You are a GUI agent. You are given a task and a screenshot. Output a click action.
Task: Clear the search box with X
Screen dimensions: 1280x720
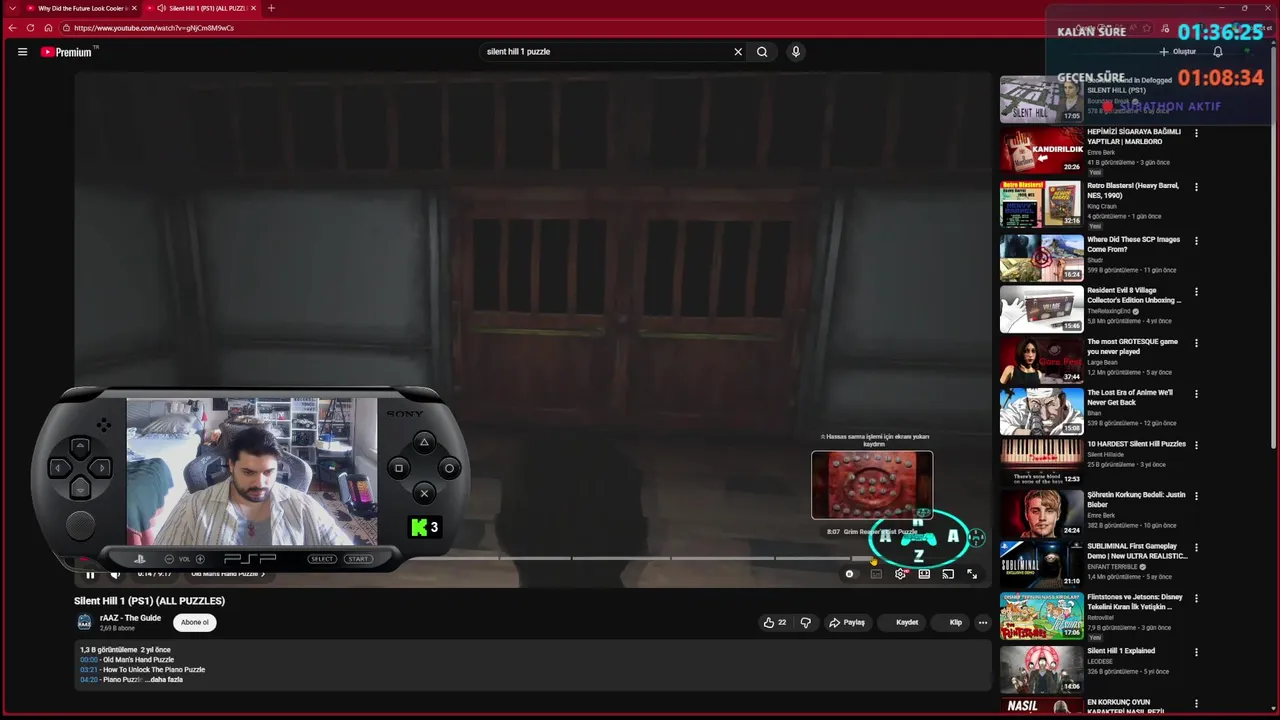pyautogui.click(x=738, y=52)
